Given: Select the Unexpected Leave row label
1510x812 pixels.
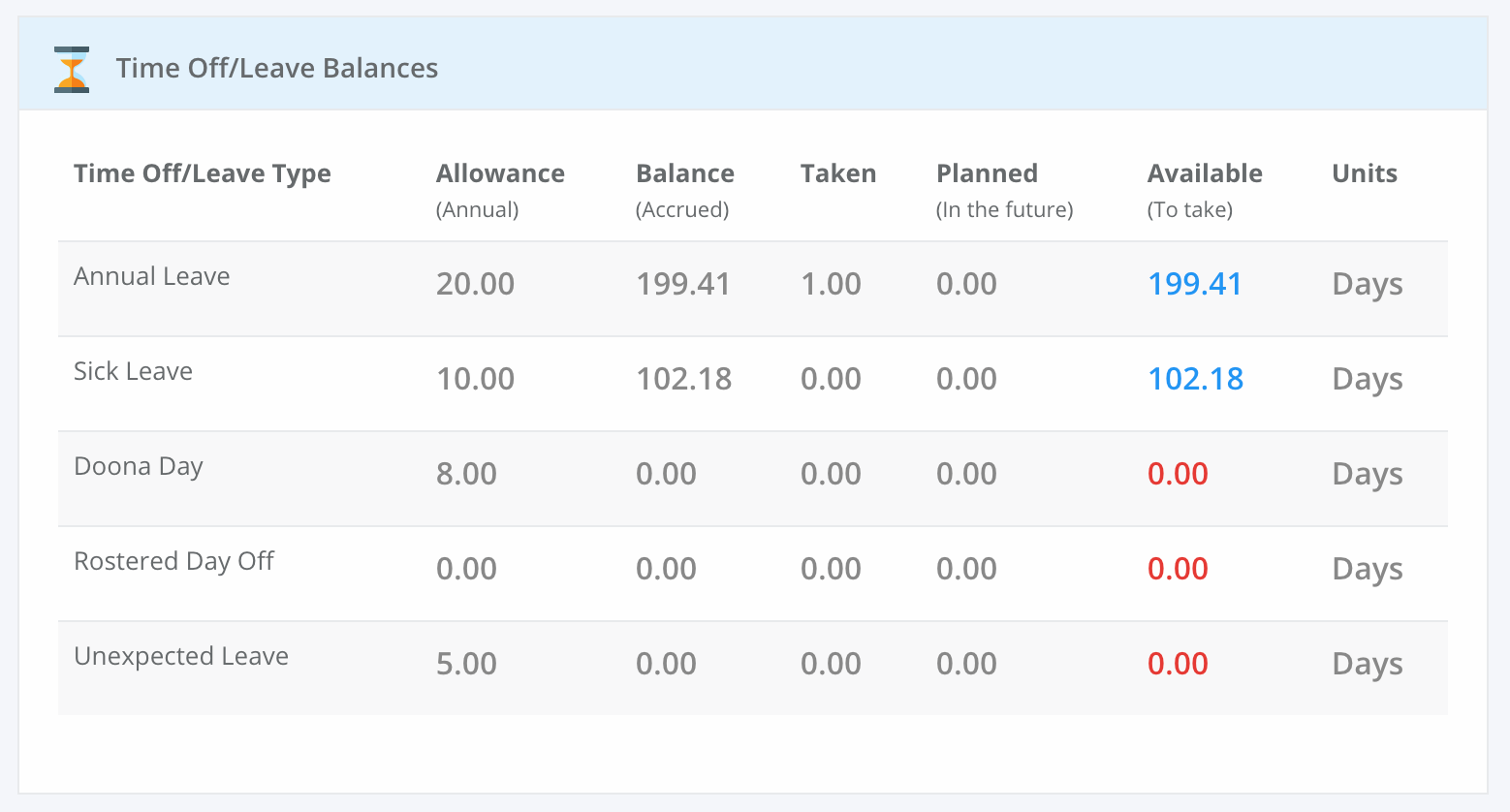Looking at the screenshot, I should [181, 657].
